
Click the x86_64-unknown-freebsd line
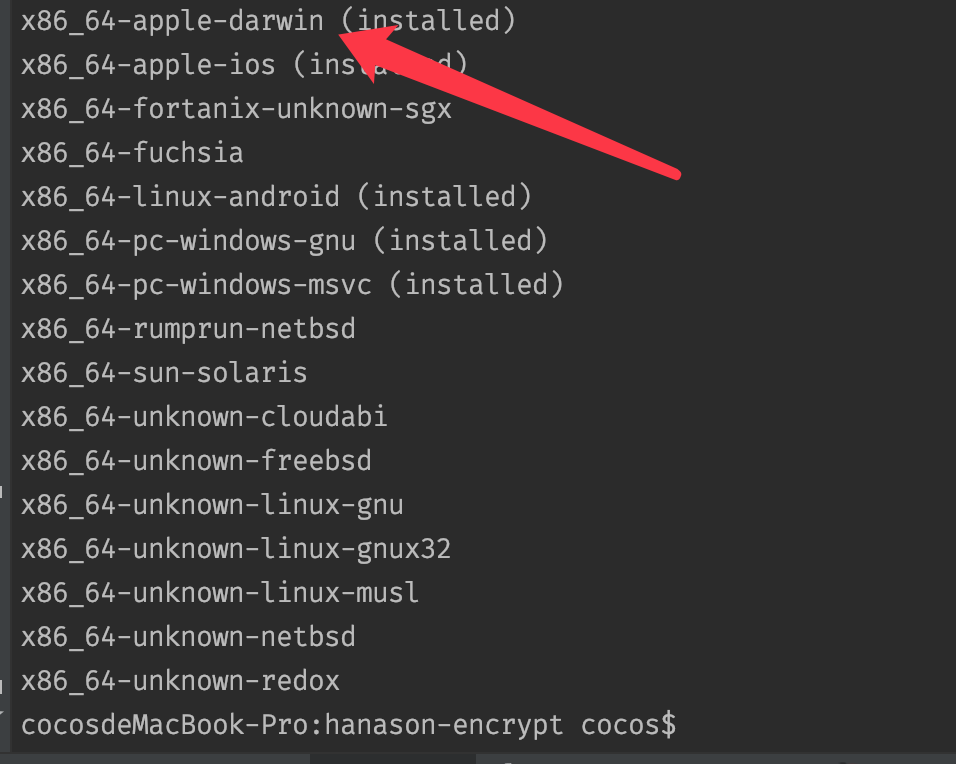click(x=196, y=461)
